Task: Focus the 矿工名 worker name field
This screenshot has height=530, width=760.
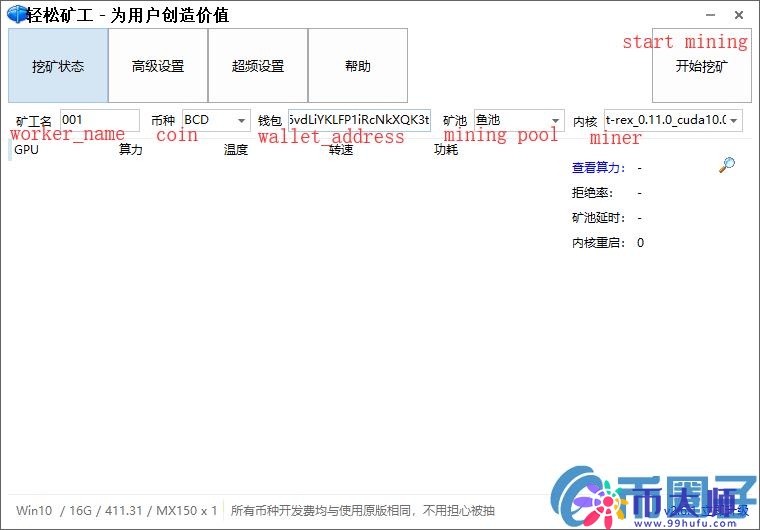Action: [100, 120]
